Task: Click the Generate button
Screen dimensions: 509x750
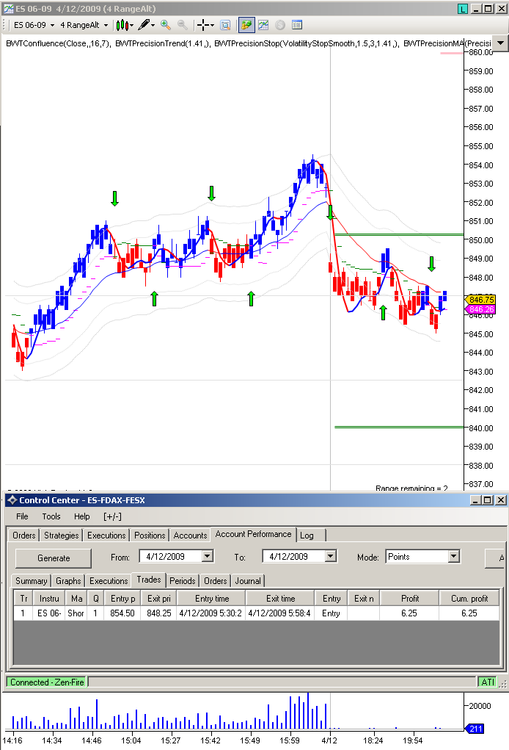Action: [x=54, y=558]
